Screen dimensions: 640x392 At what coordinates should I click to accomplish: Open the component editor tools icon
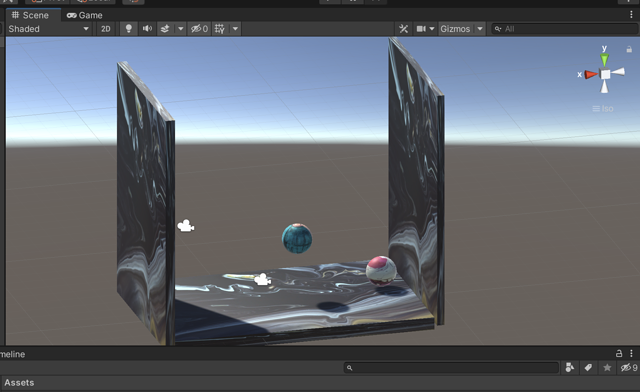(403, 29)
